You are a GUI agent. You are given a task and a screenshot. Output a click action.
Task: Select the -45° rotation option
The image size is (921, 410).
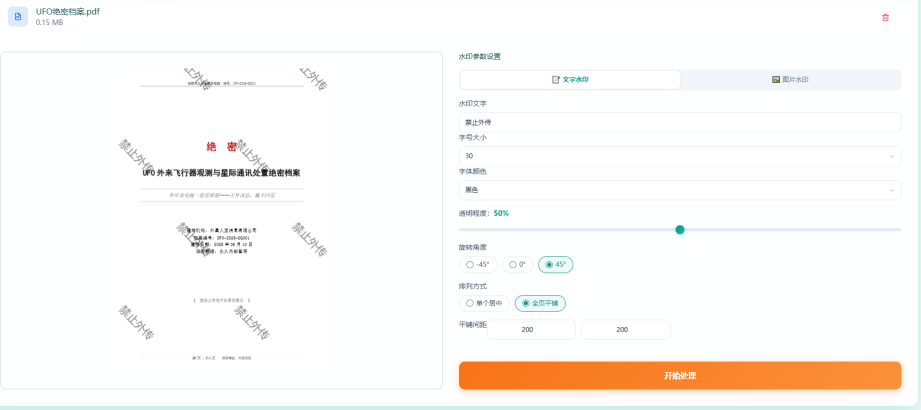coord(478,265)
